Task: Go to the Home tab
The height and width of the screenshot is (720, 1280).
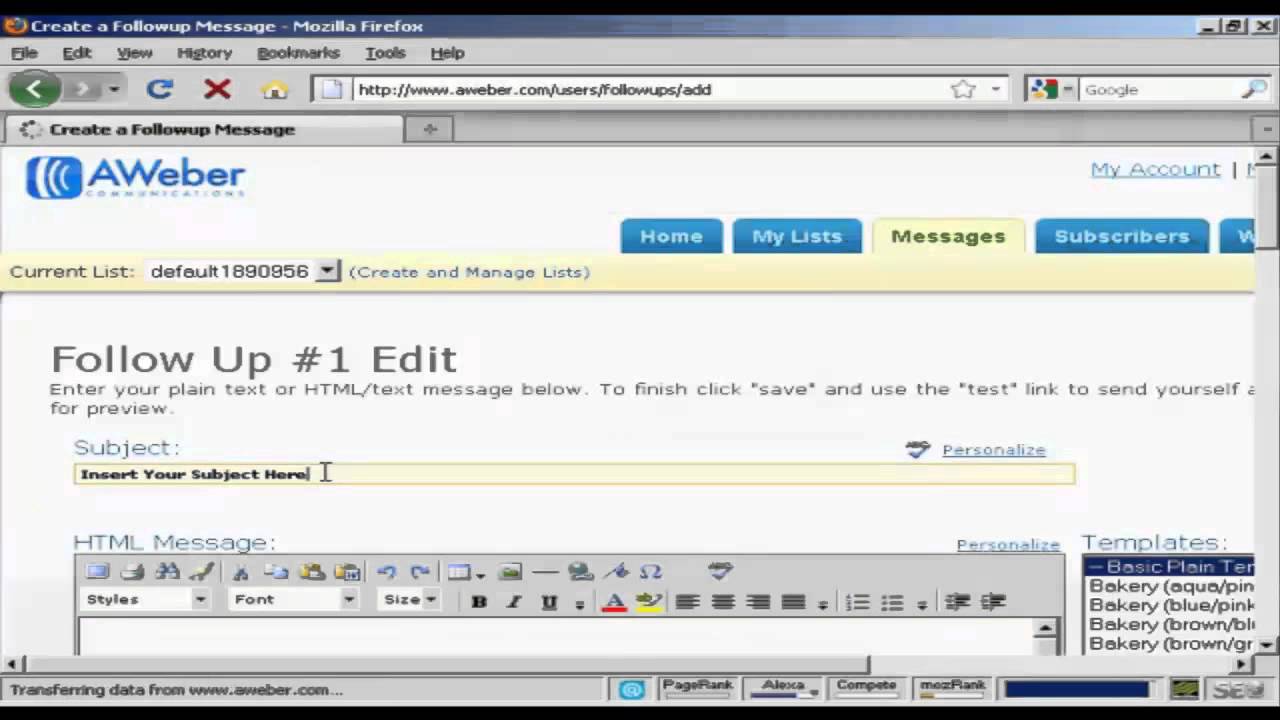Action: (x=671, y=236)
